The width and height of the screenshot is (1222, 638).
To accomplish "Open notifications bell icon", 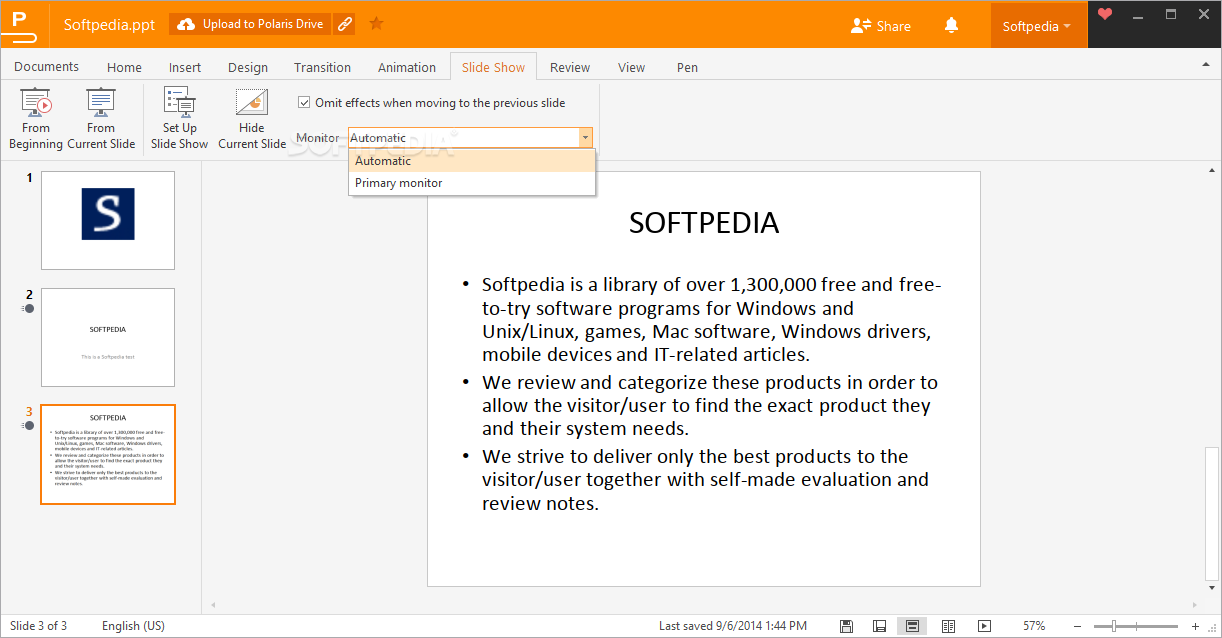I will tap(951, 25).
